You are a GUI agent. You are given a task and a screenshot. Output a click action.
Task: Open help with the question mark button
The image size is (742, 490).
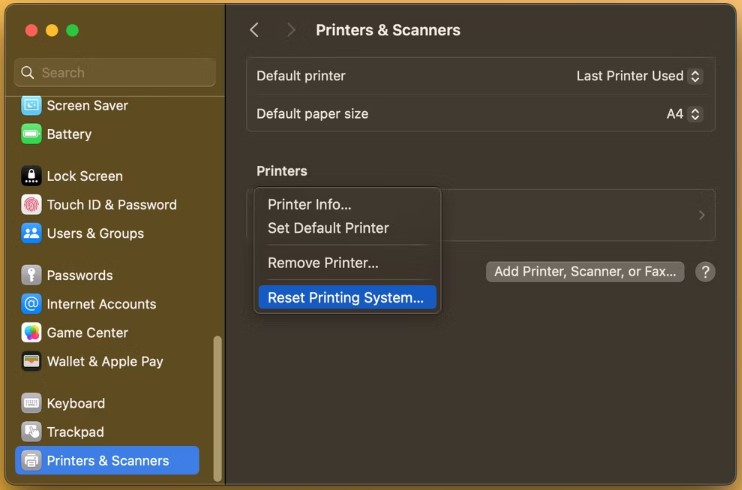coord(705,272)
